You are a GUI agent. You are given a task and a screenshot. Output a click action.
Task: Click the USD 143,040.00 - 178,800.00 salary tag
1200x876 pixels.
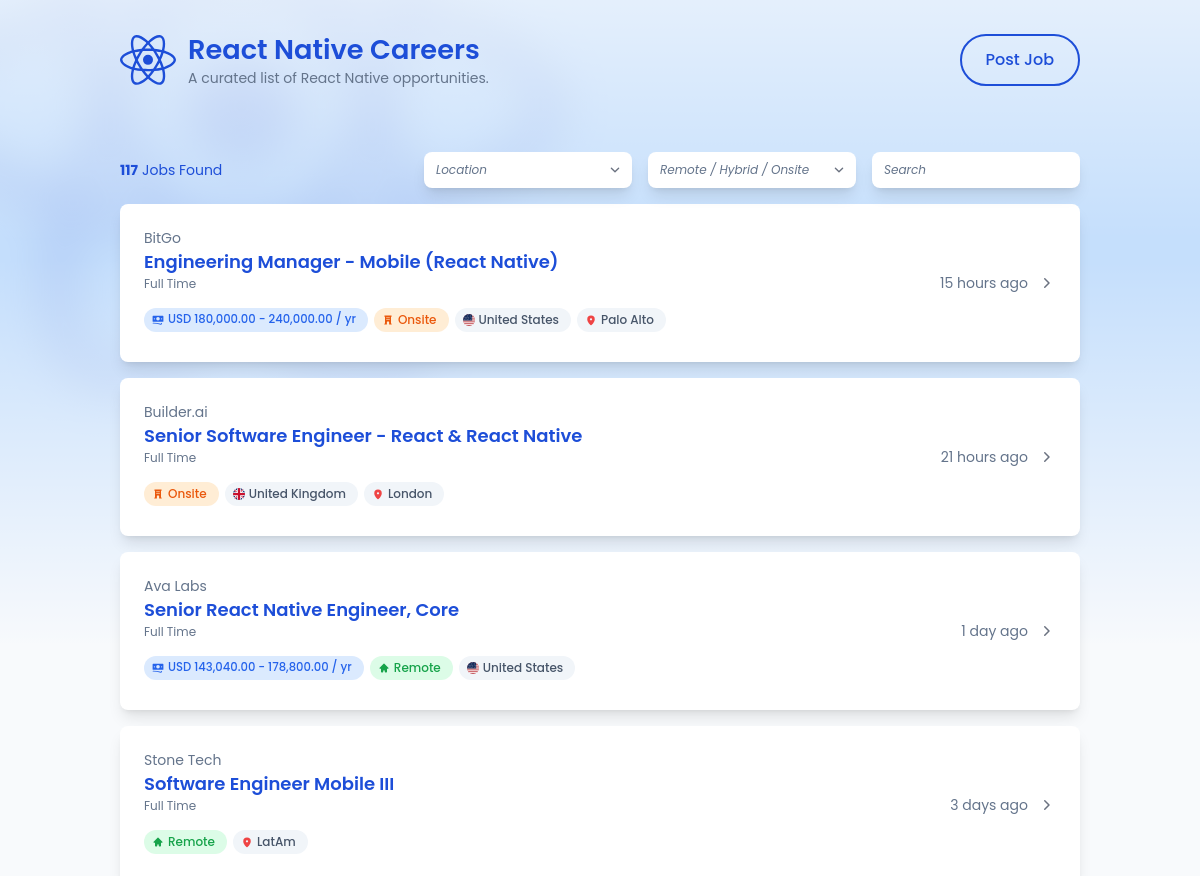click(254, 668)
